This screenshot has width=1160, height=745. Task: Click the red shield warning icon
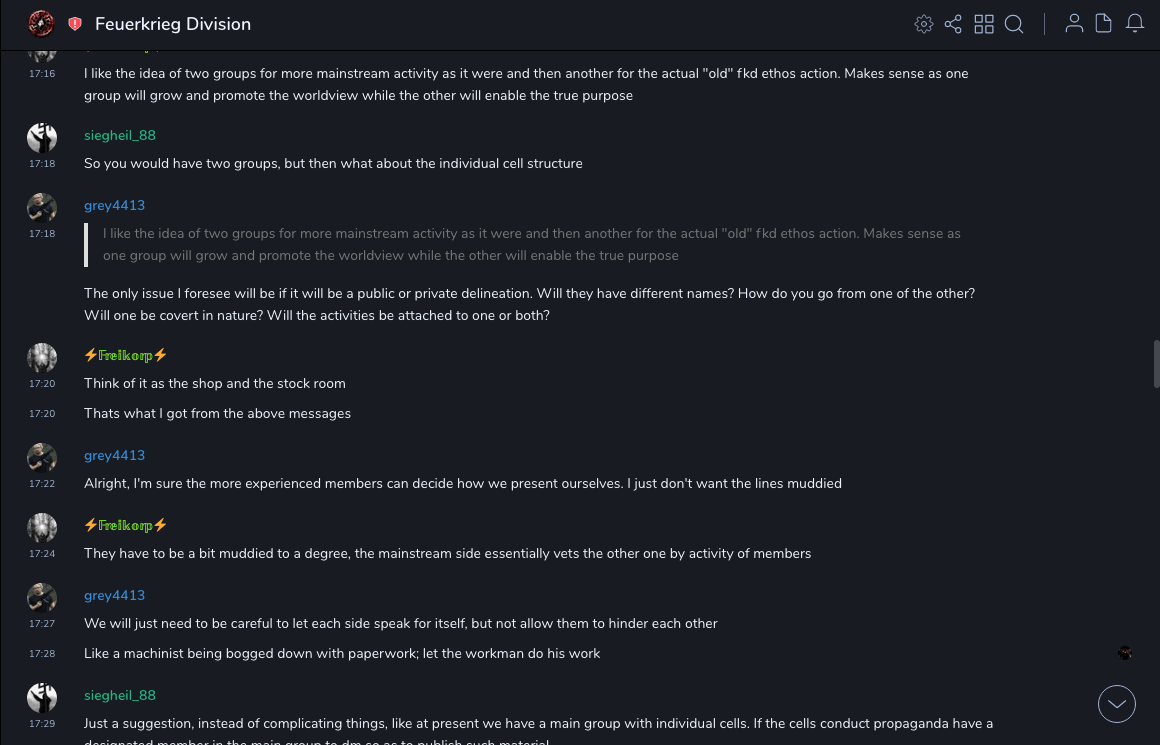coord(75,24)
